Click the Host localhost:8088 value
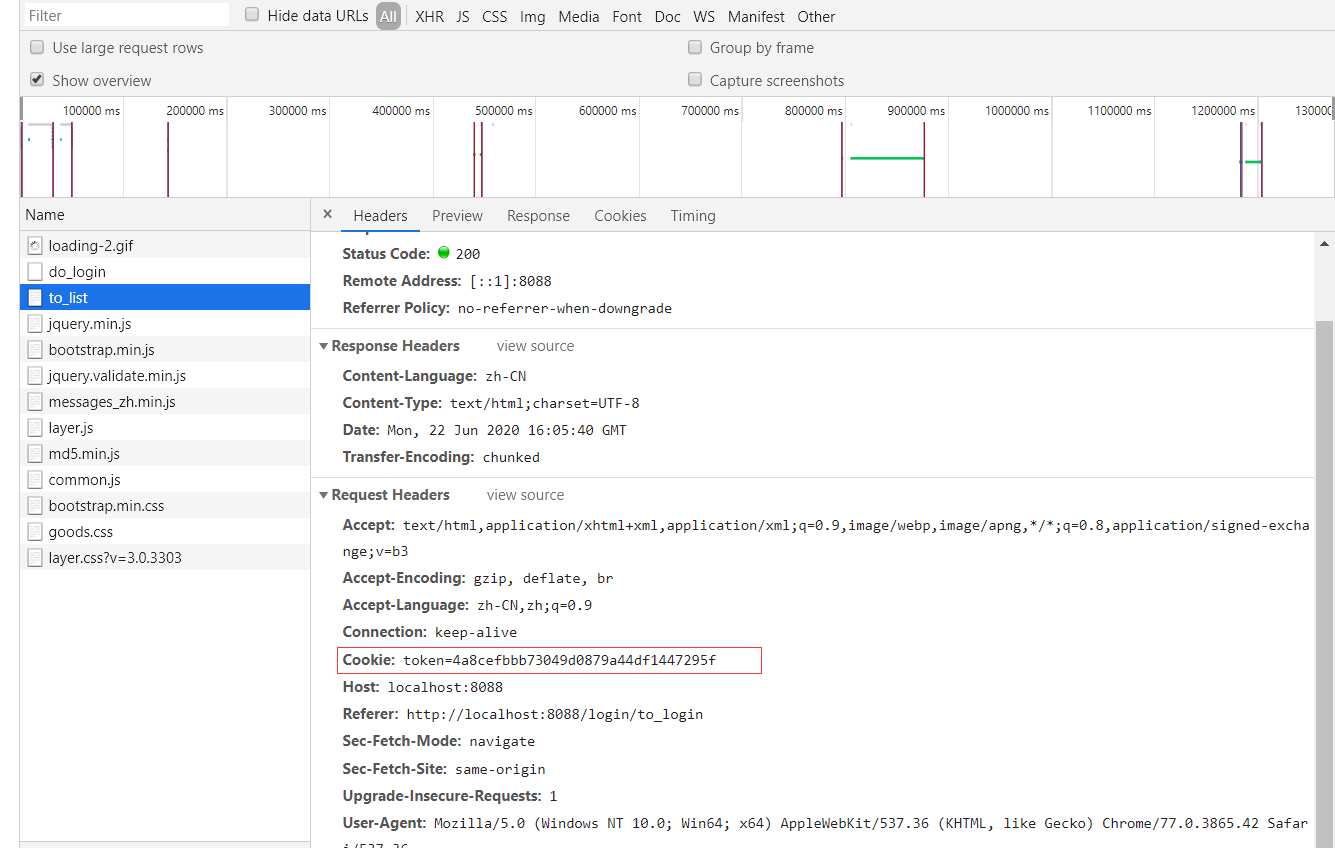The image size is (1335, 848). click(x=445, y=688)
